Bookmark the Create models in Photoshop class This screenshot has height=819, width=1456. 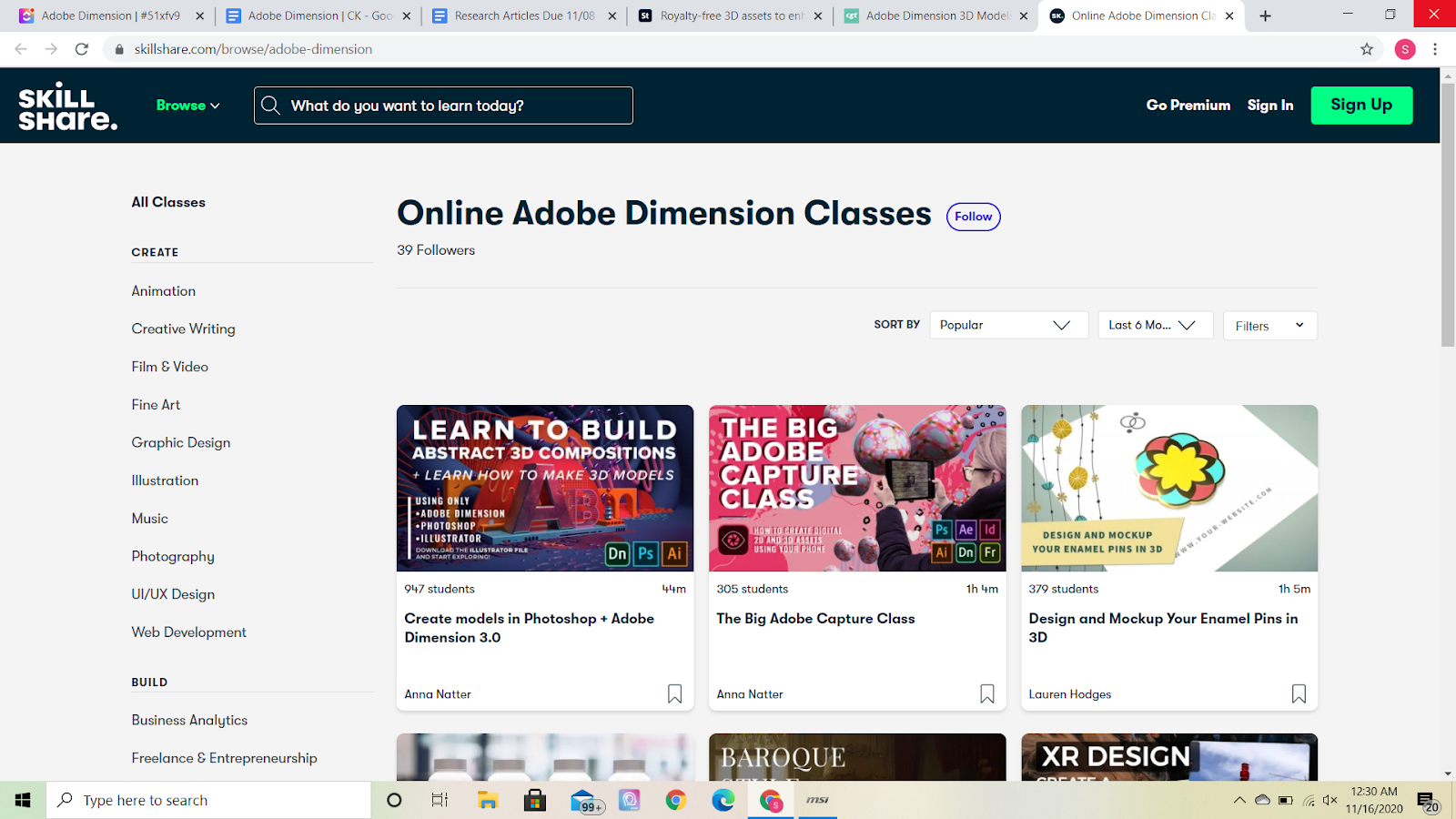pyautogui.click(x=674, y=693)
